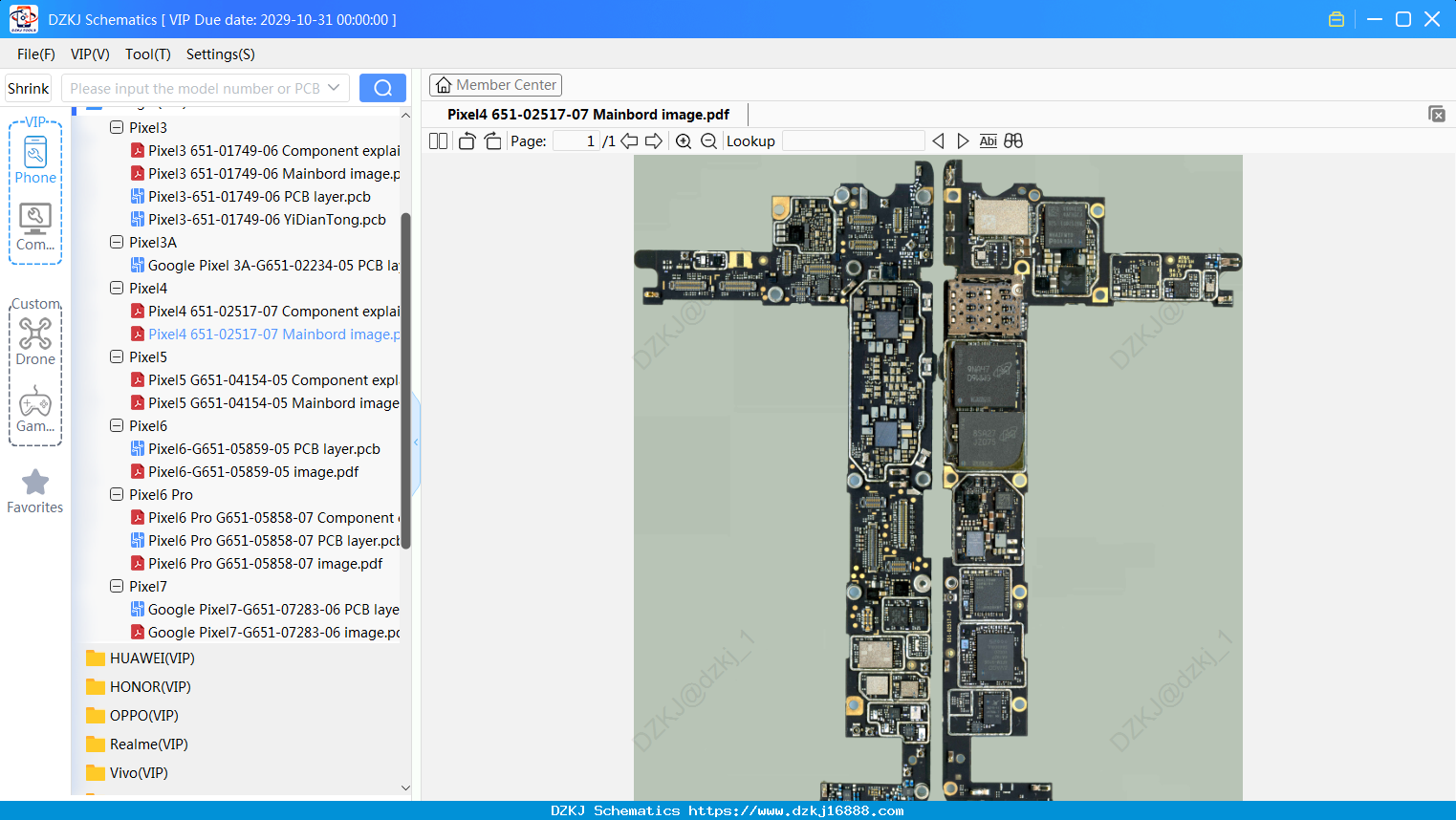Go to the next PDF page
Image resolution: width=1456 pixels, height=820 pixels.
(654, 141)
